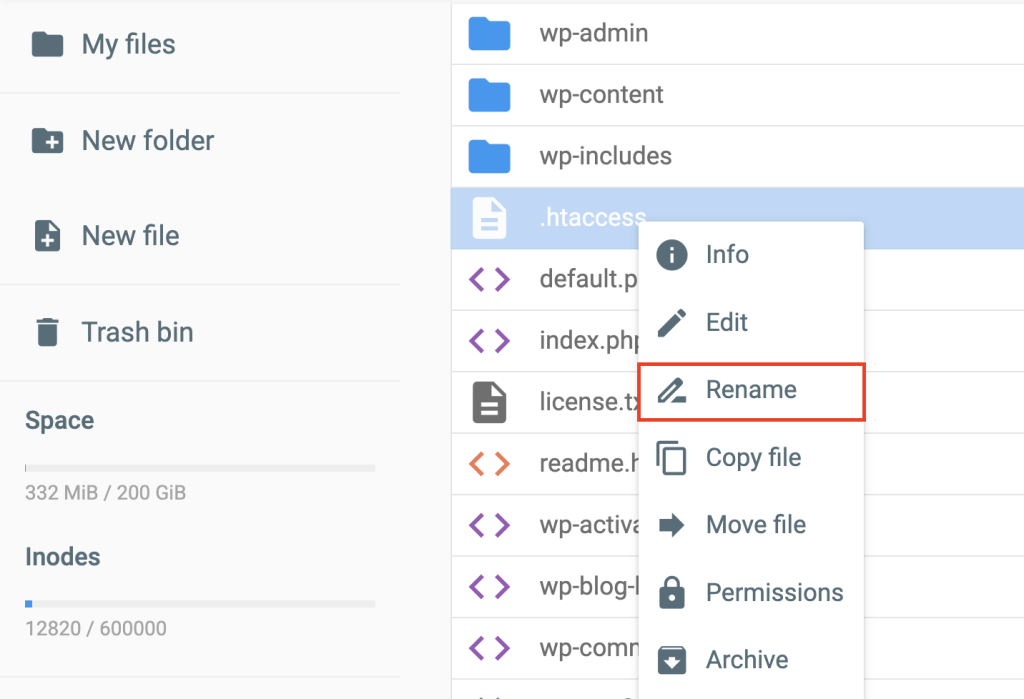Click the lock icon next to Permissions
Image resolution: width=1024 pixels, height=699 pixels.
pos(673,592)
